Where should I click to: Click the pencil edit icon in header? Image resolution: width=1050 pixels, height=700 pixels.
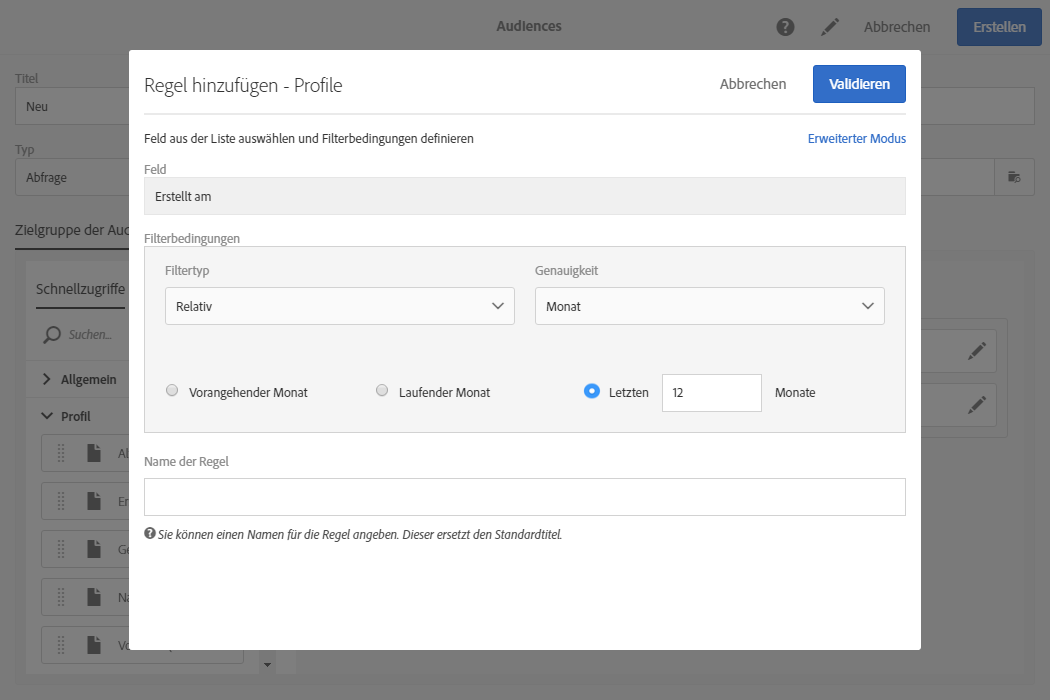(x=830, y=27)
